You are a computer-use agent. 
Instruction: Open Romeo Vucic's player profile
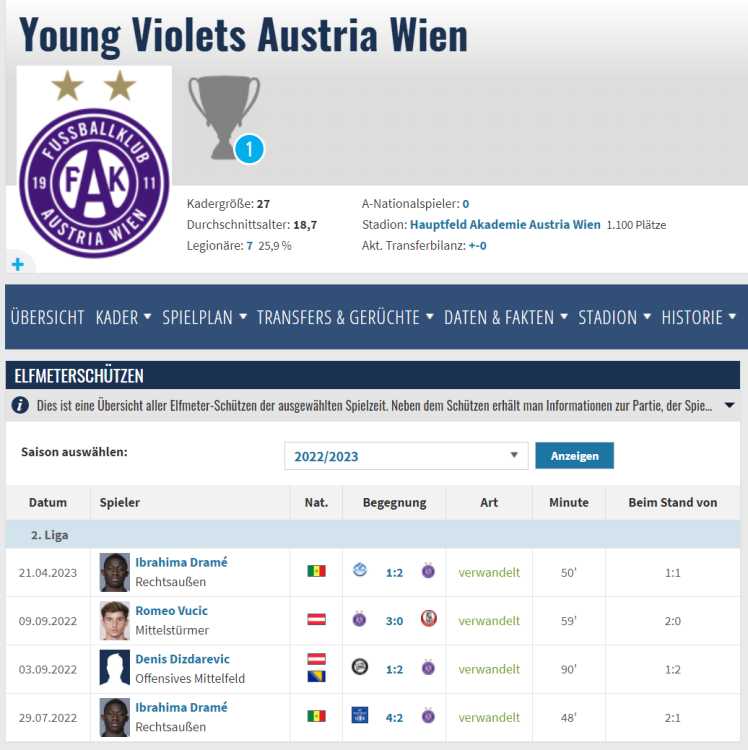point(171,610)
